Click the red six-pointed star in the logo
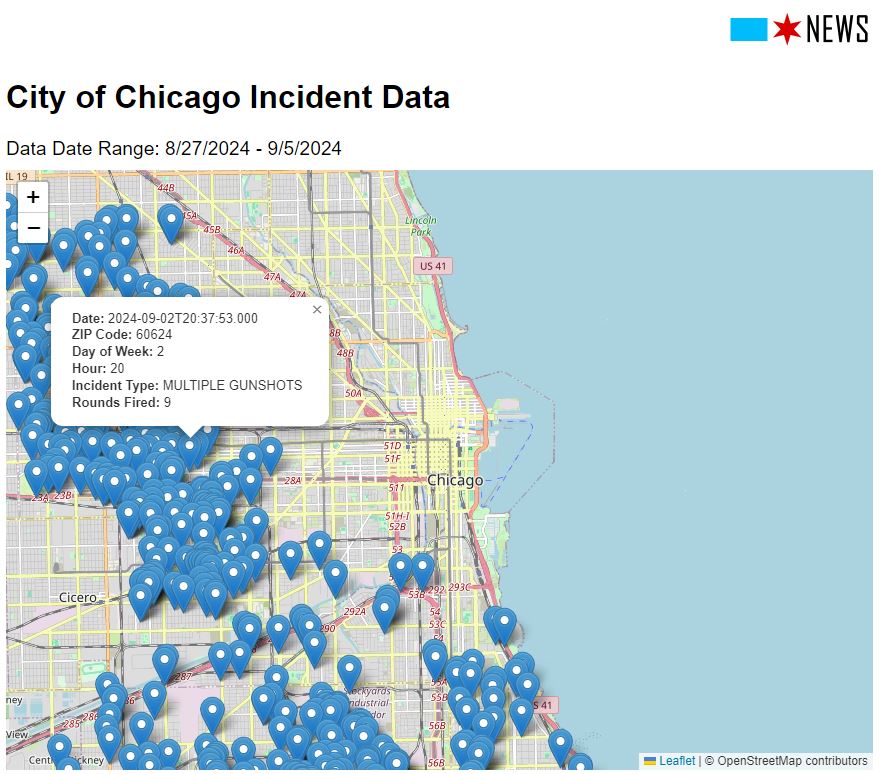The width and height of the screenshot is (879, 774). [x=789, y=27]
